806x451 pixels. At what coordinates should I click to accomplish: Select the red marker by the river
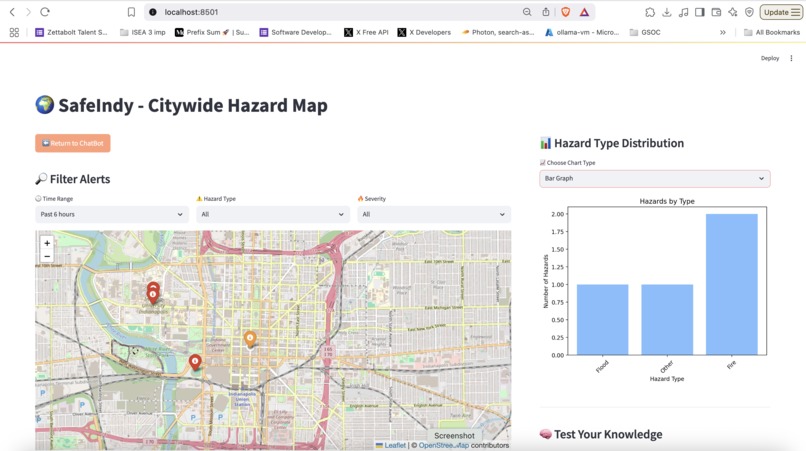195,363
